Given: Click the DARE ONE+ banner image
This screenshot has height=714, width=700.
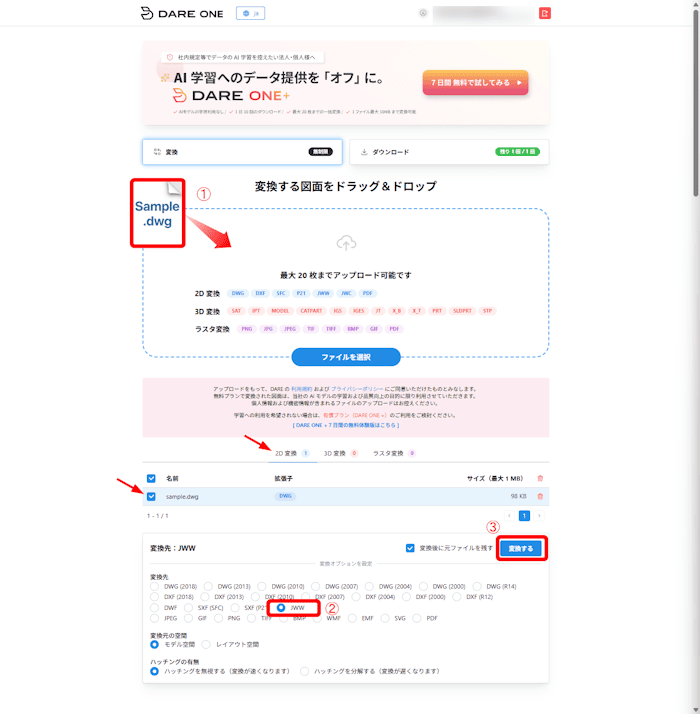Looking at the screenshot, I should tap(346, 83).
